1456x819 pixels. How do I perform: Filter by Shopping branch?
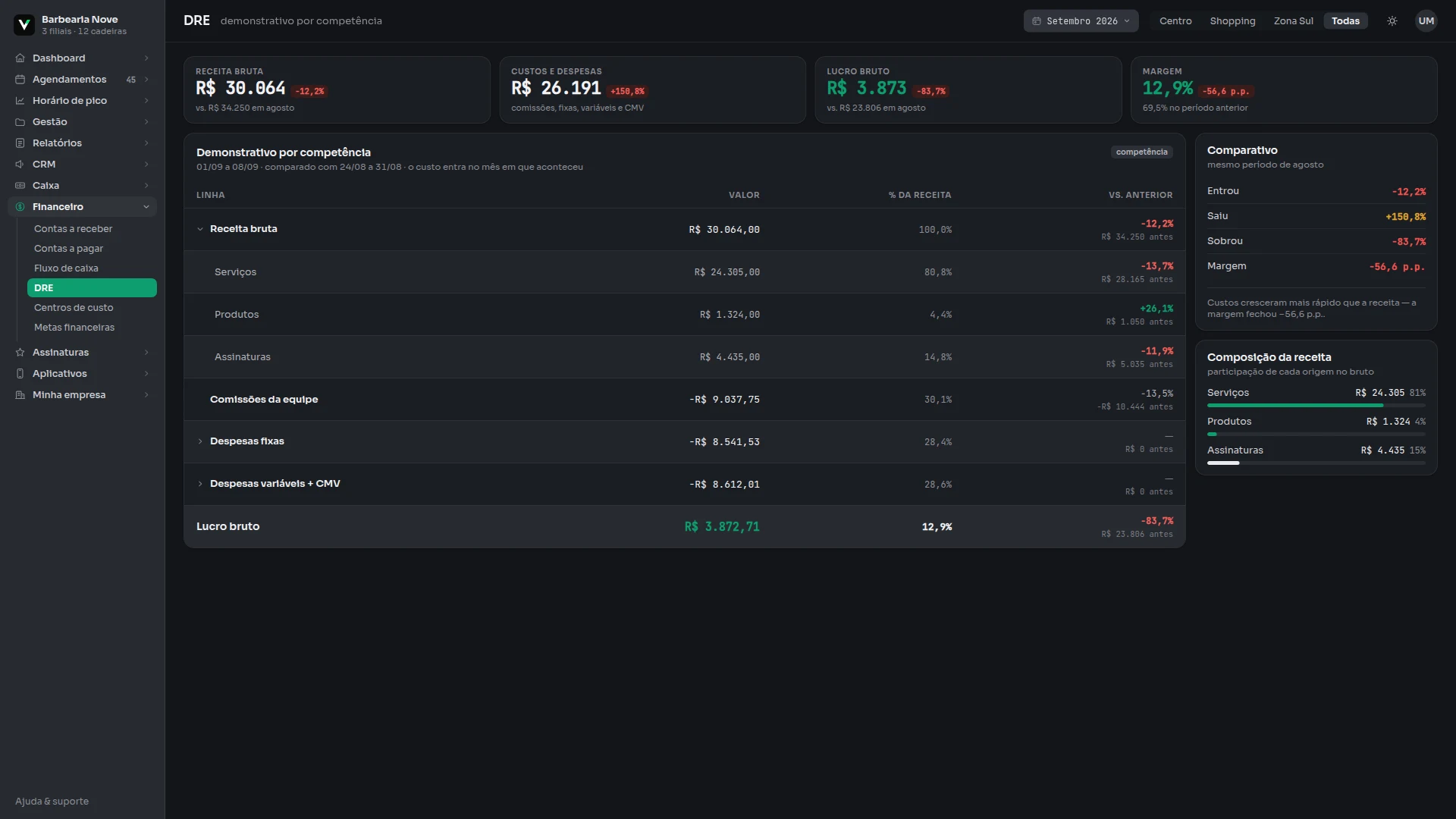[x=1232, y=21]
